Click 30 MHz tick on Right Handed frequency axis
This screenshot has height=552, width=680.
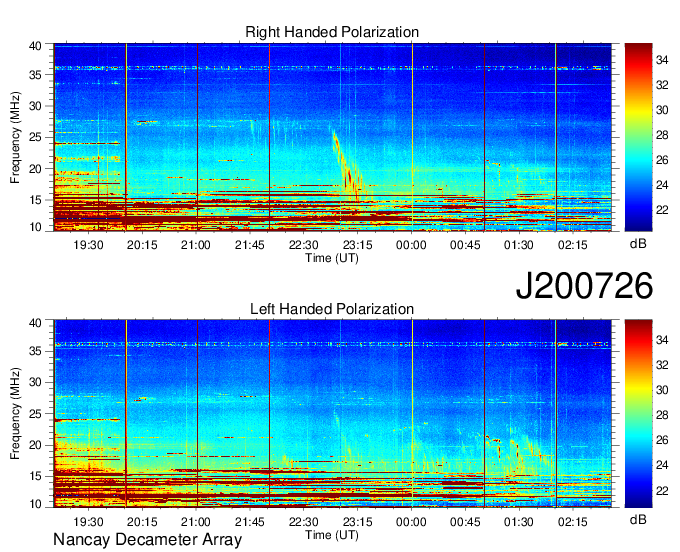(x=35, y=106)
